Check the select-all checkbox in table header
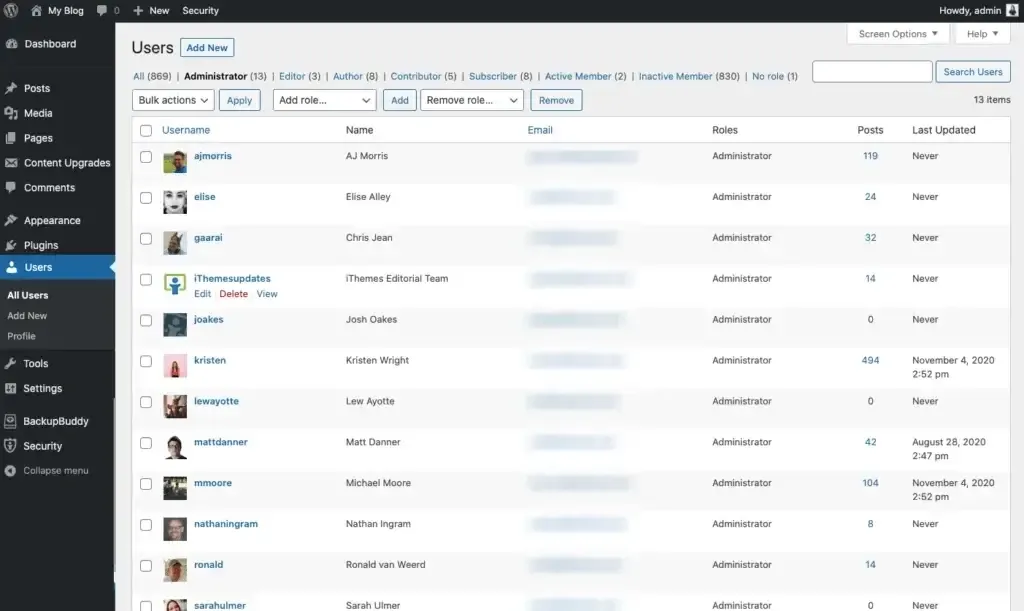Image resolution: width=1024 pixels, height=611 pixels. coord(146,130)
